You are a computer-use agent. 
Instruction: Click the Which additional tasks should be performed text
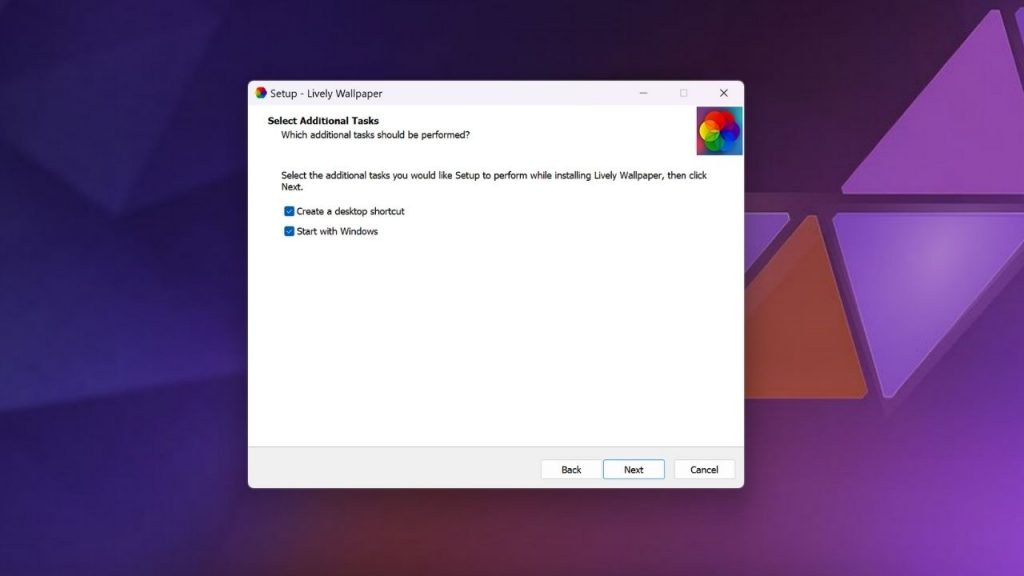376,135
